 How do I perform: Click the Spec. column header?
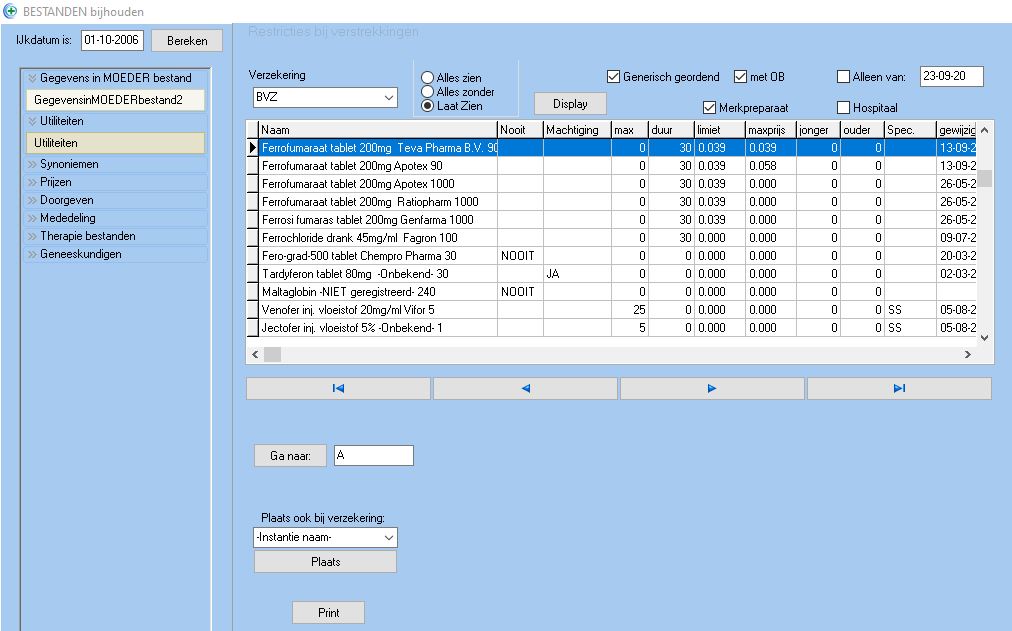coord(910,130)
